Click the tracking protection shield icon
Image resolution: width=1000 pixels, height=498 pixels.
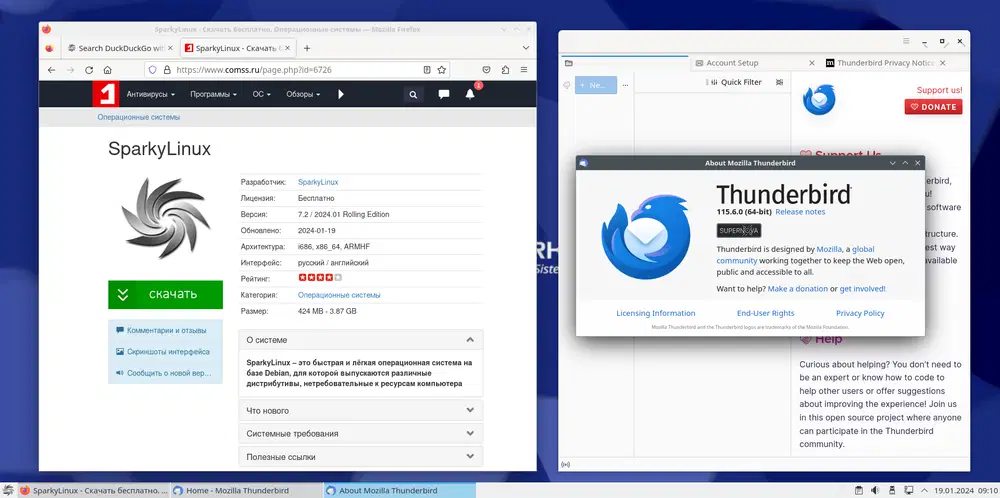click(x=152, y=70)
